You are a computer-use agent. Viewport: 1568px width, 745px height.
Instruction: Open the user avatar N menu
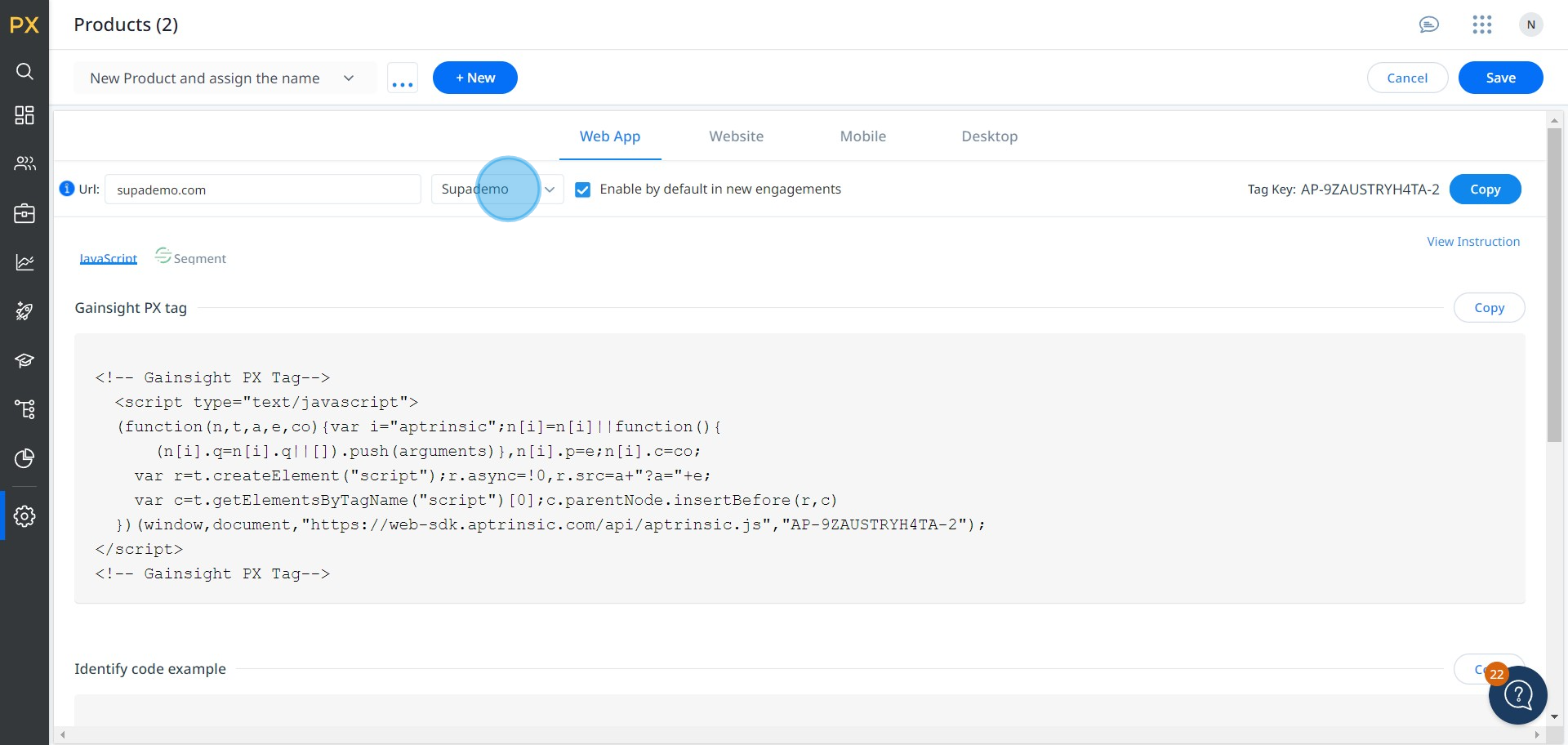click(1531, 25)
